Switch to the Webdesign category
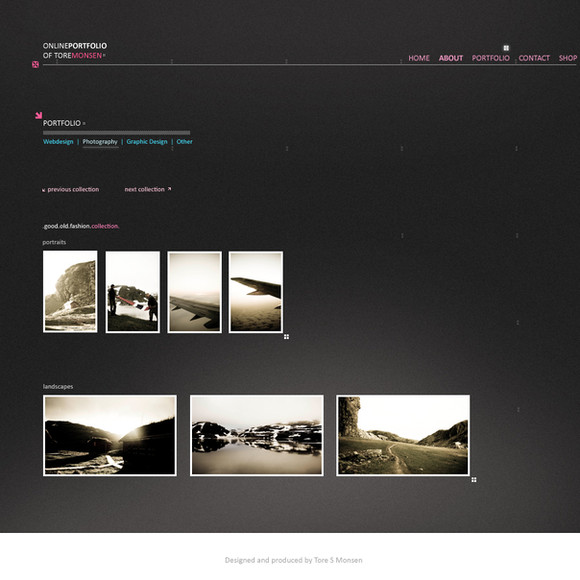 (x=58, y=142)
